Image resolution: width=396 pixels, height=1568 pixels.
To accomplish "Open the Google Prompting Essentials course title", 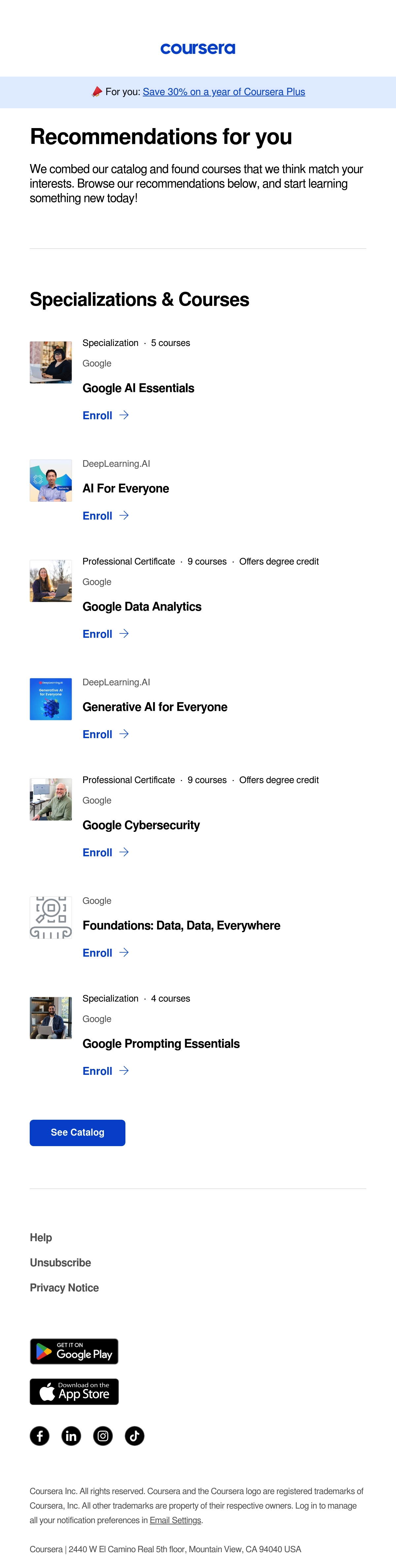I will (161, 1044).
